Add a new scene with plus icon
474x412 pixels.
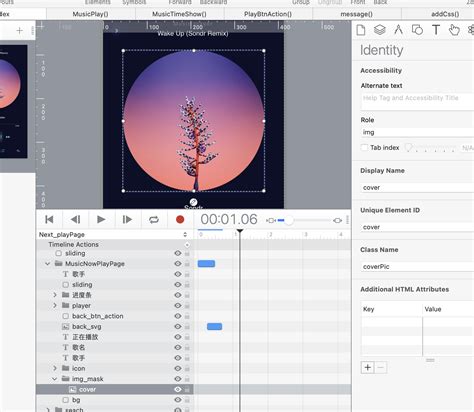point(20,31)
